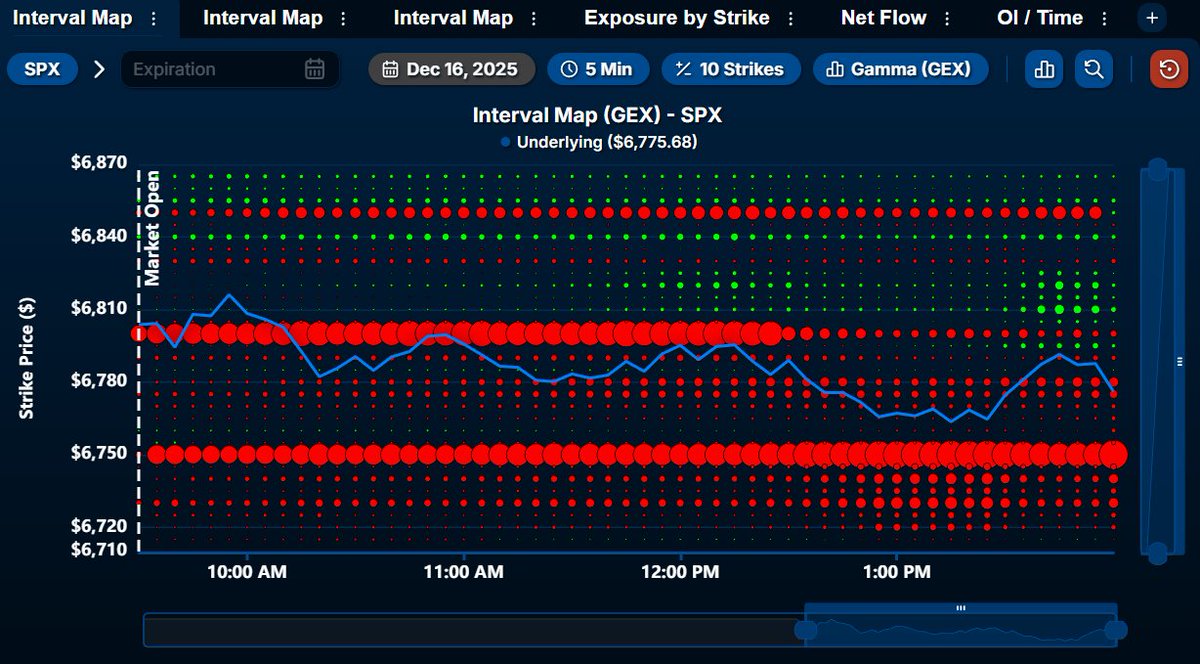
Task: Switch to Exposure by Strike tab
Action: (x=677, y=18)
